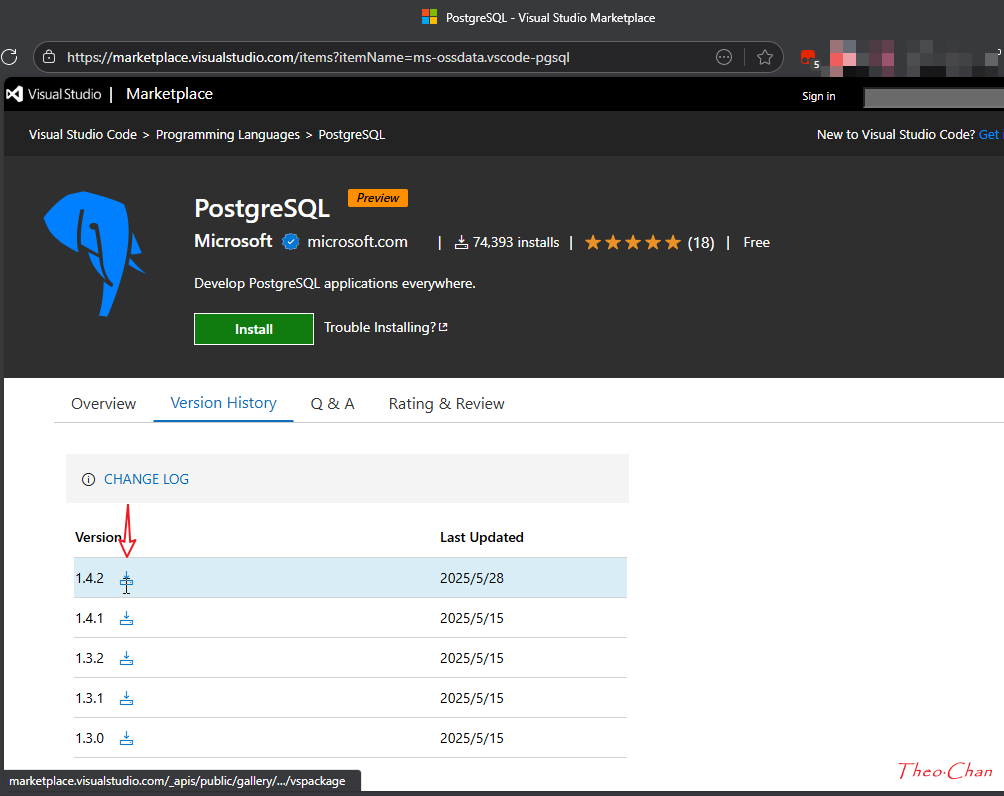The image size is (1004, 796).
Task: Click the change log info icon
Action: pyautogui.click(x=88, y=480)
